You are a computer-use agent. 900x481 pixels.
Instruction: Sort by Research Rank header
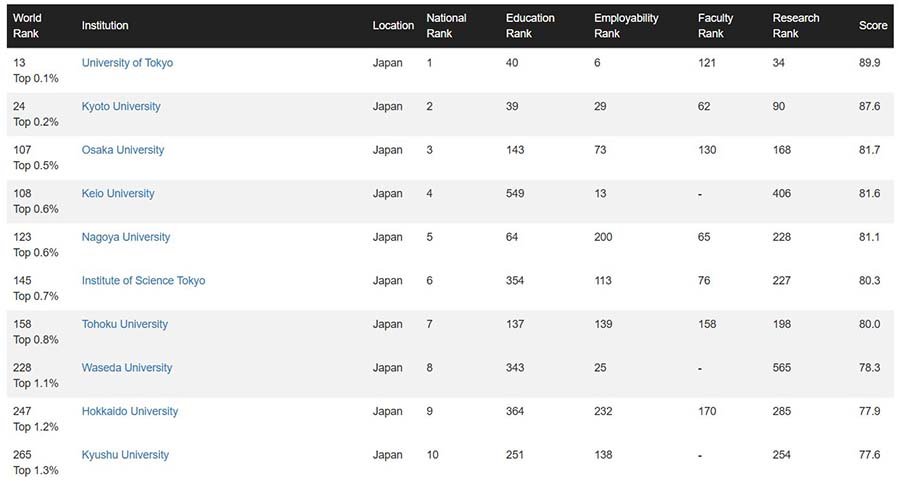[x=796, y=26]
